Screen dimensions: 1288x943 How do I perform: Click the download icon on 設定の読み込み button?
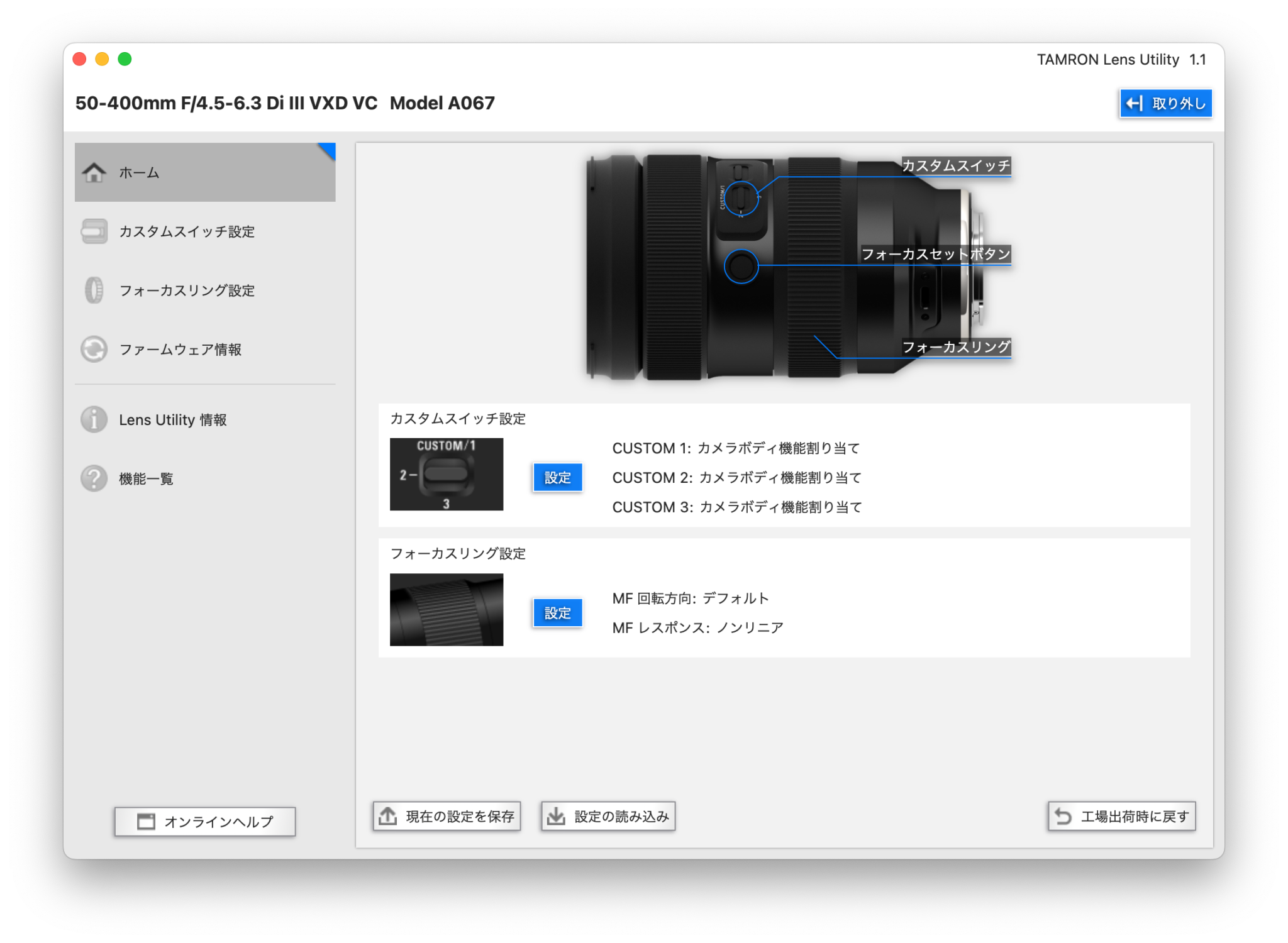[556, 815]
